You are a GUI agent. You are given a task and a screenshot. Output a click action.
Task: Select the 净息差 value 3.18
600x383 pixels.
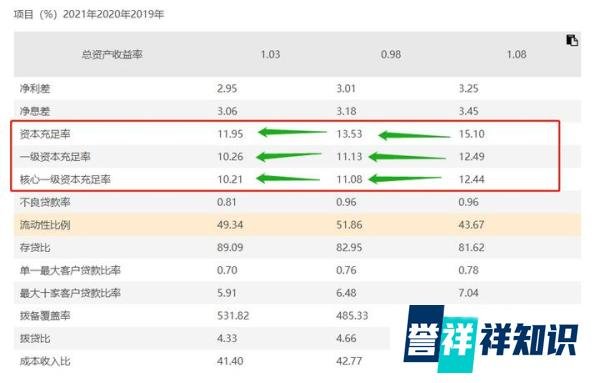click(346, 111)
